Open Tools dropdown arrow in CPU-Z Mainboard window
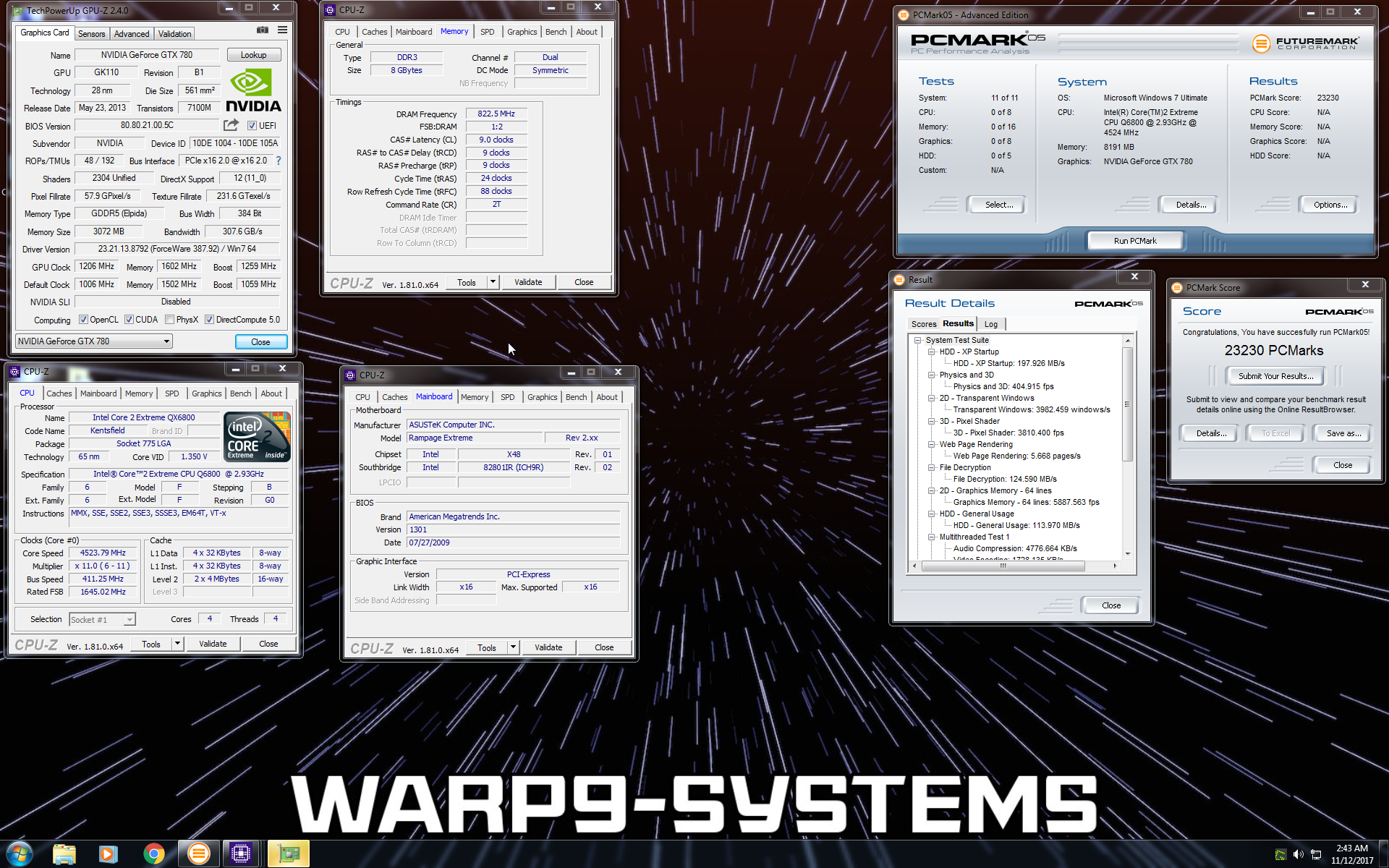 point(513,647)
